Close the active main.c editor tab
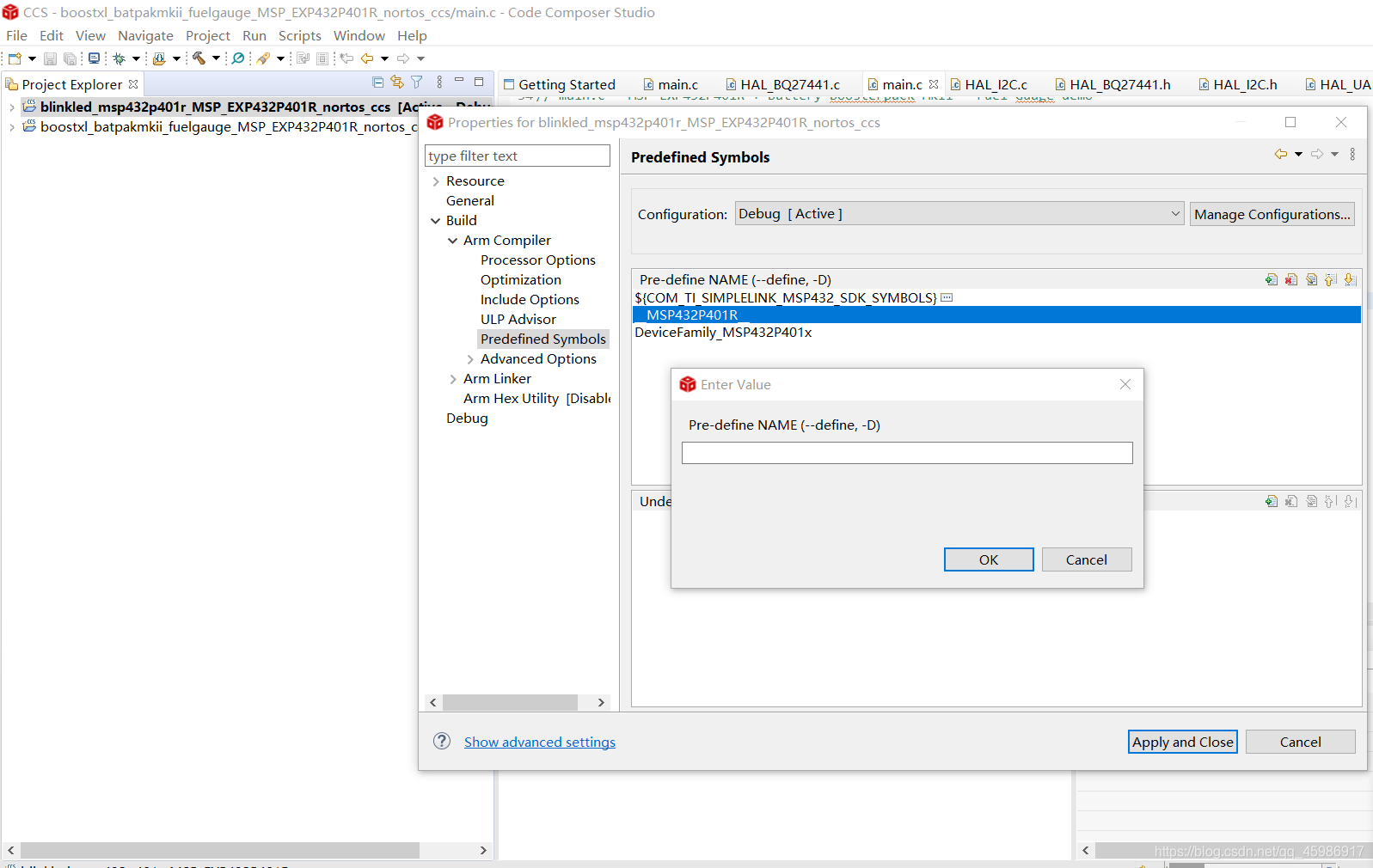 (x=934, y=84)
